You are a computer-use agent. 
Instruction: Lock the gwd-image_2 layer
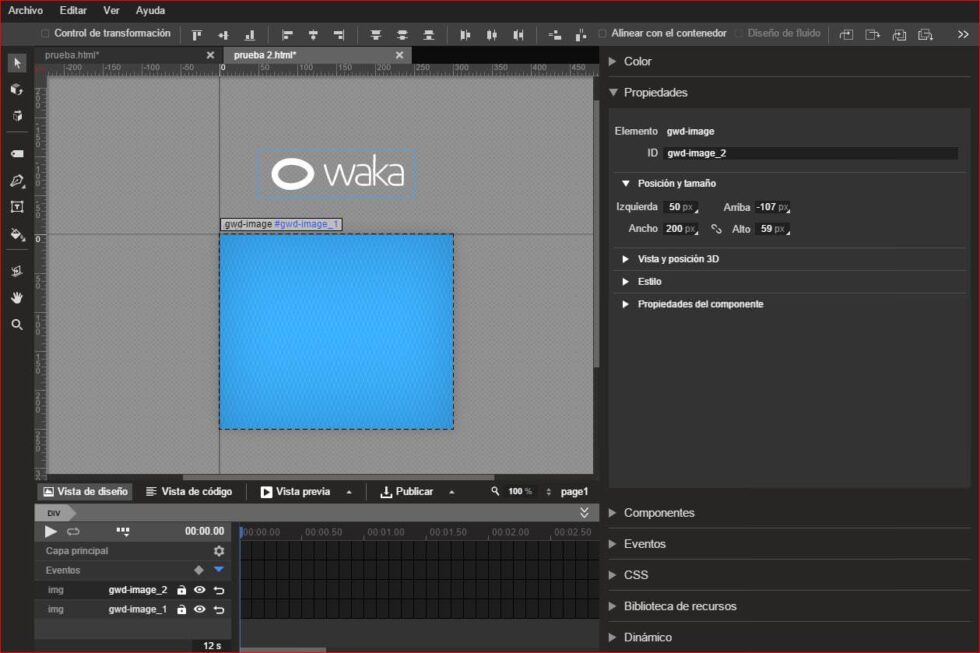182,590
